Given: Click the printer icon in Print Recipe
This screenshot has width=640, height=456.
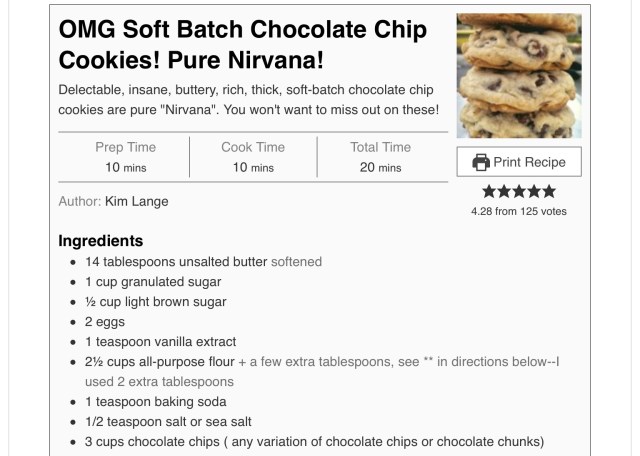Looking at the screenshot, I should tap(481, 162).
